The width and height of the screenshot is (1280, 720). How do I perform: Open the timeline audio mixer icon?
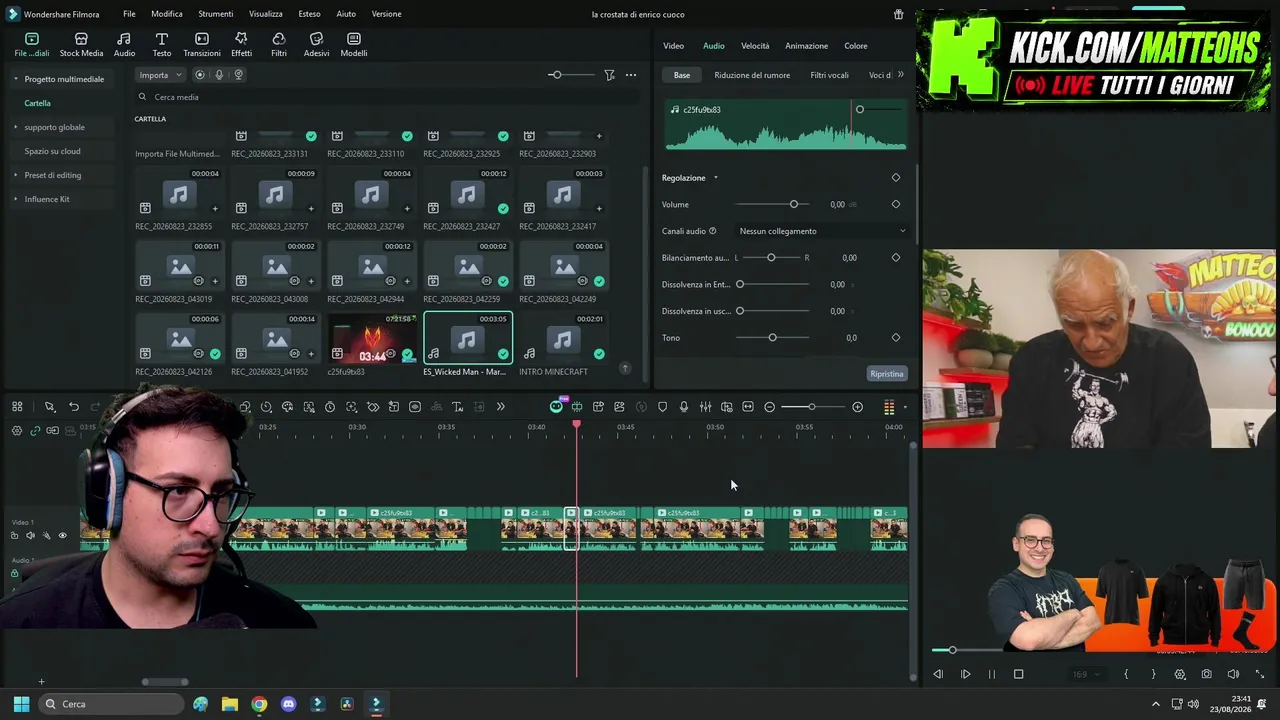tap(705, 407)
